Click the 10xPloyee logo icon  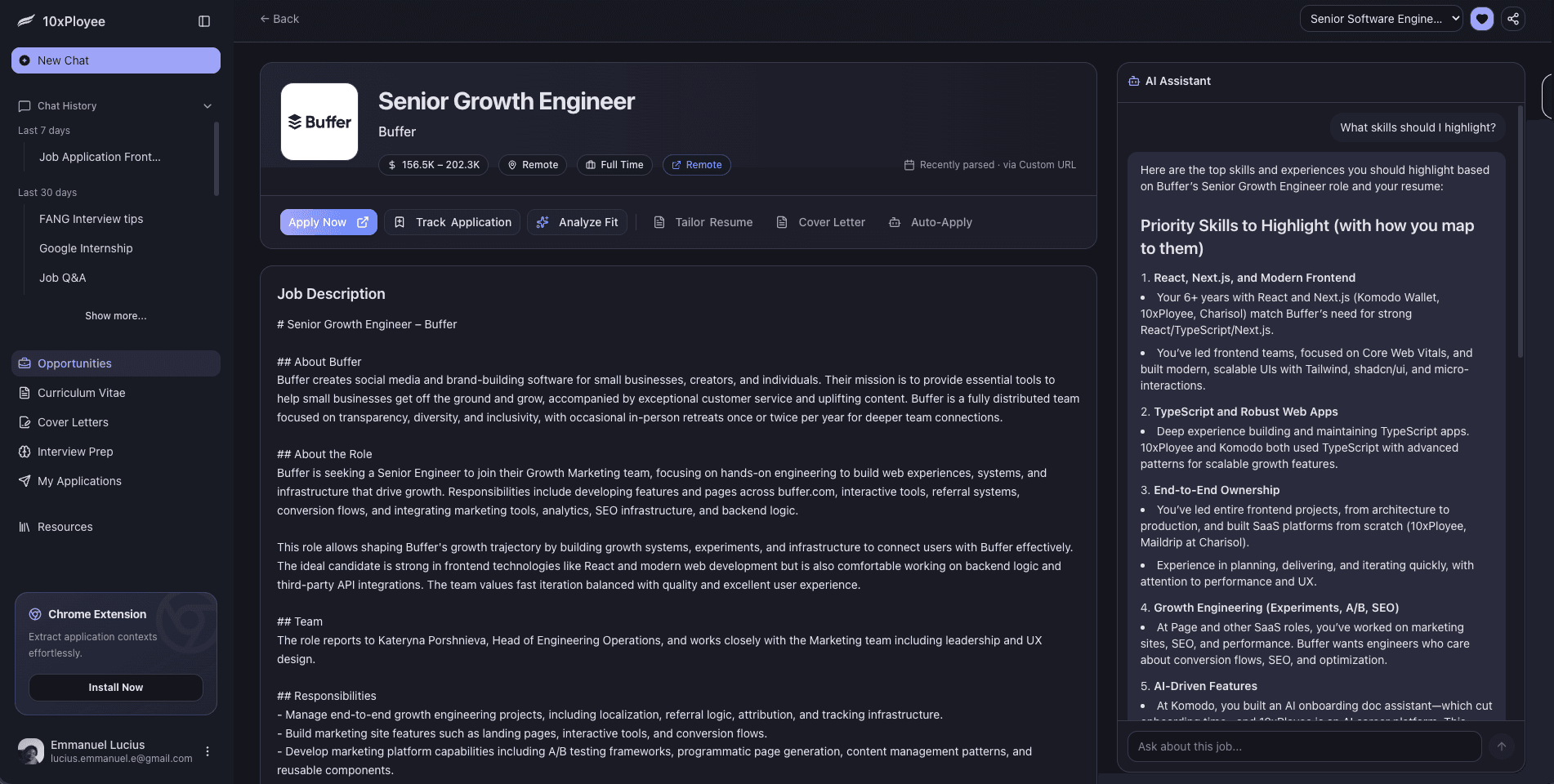26,21
